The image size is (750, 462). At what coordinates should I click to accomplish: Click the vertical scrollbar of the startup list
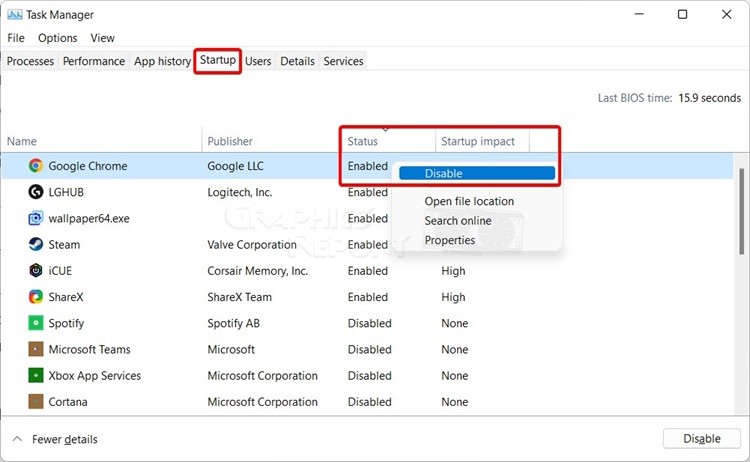[742, 211]
